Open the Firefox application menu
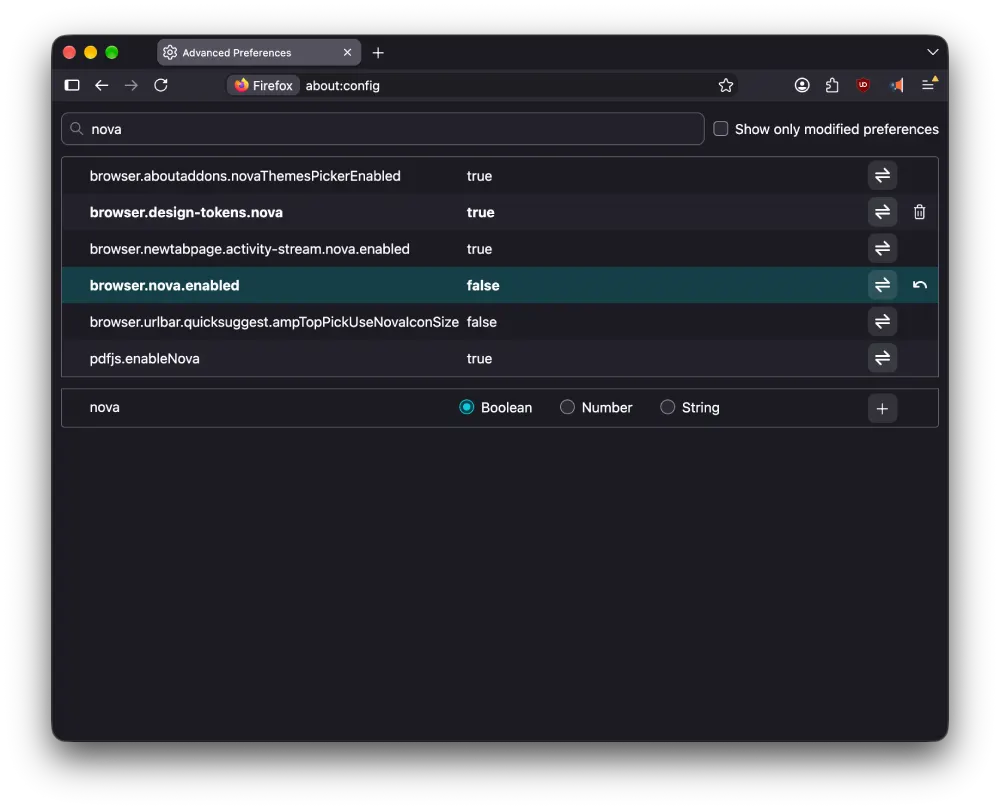Screen dimensions: 1000x810 [929, 84]
